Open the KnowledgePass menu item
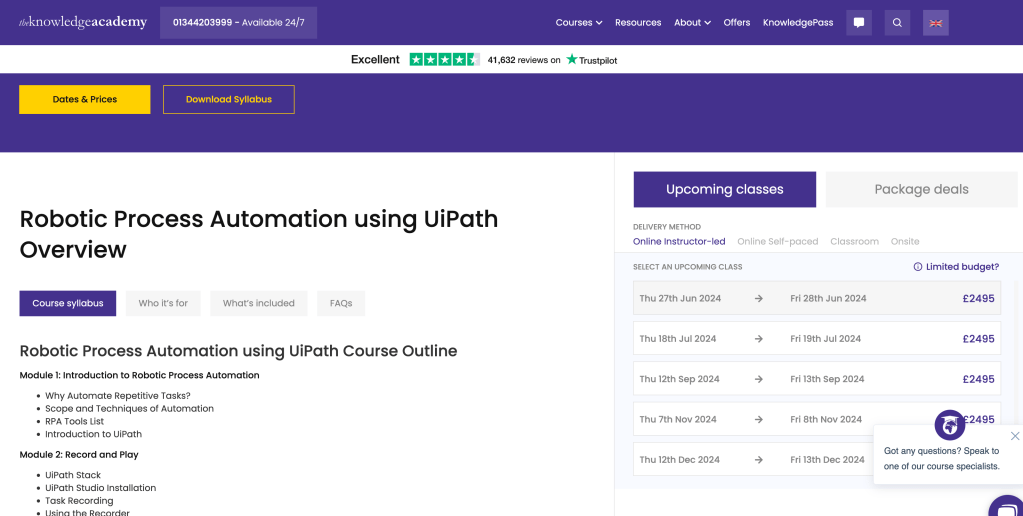 pyautogui.click(x=798, y=23)
